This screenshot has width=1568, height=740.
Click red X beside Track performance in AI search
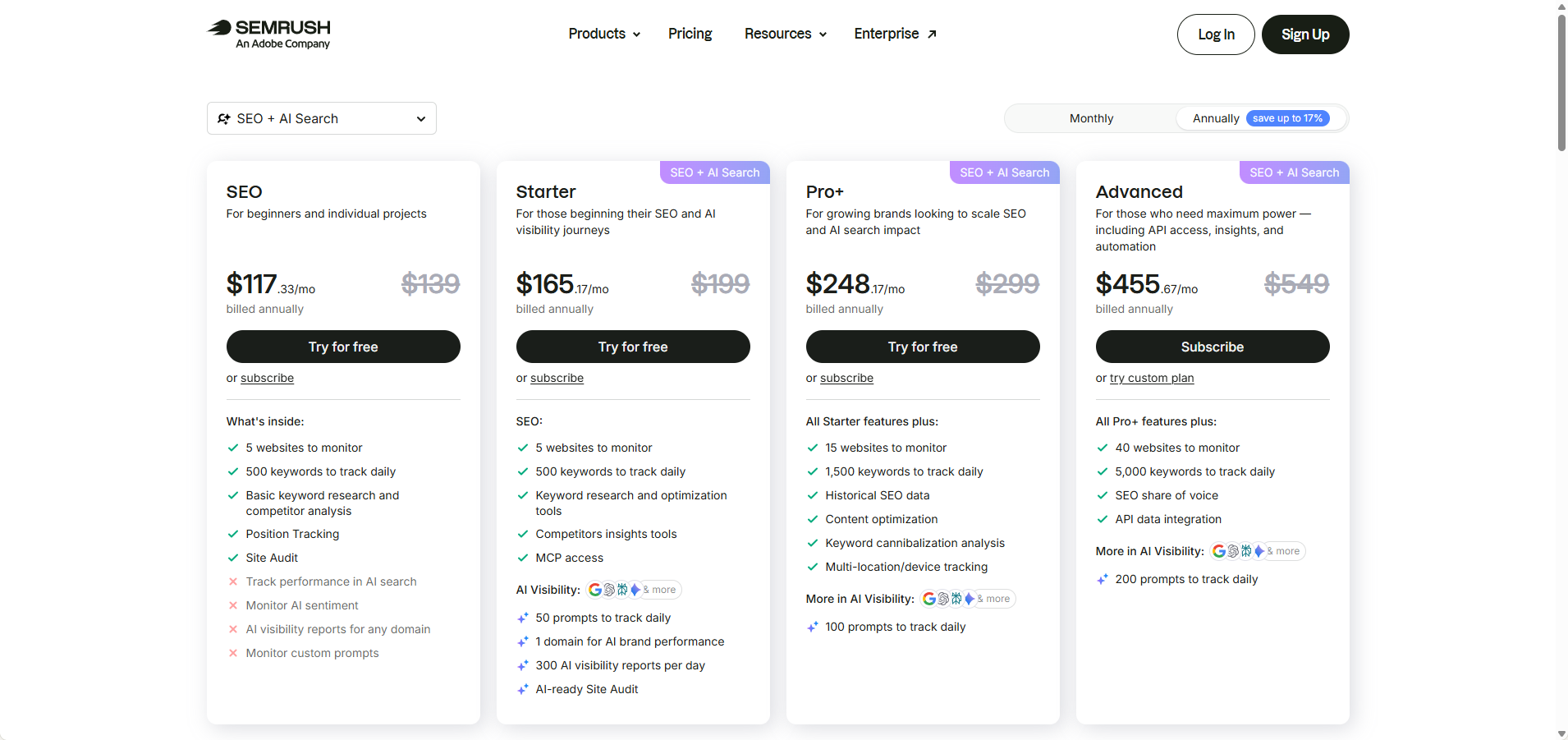233,581
